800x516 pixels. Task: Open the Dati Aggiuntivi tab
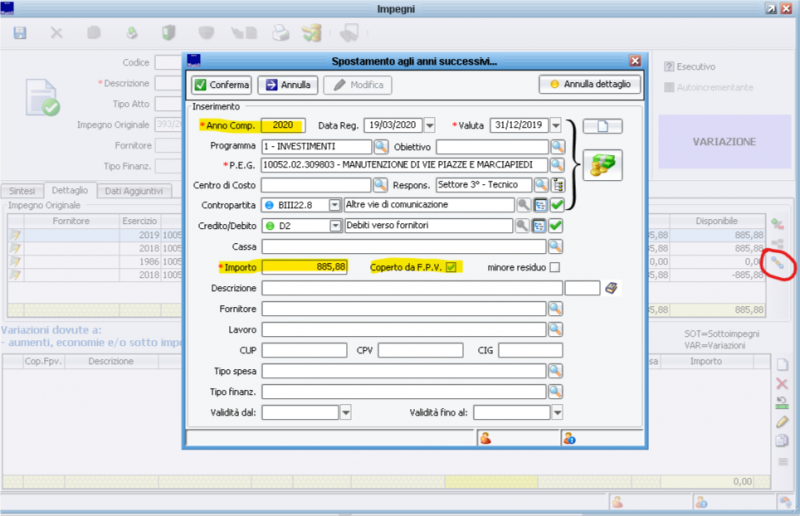pos(134,190)
